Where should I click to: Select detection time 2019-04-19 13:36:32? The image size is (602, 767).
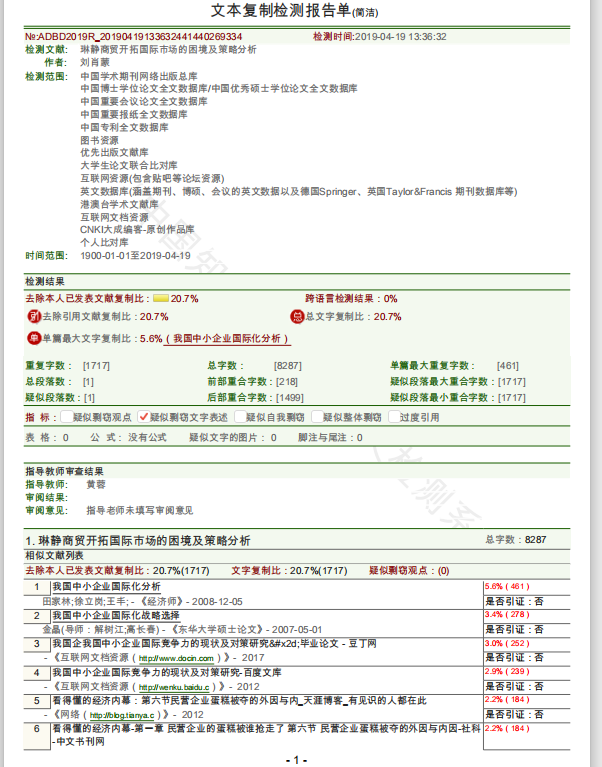point(401,37)
